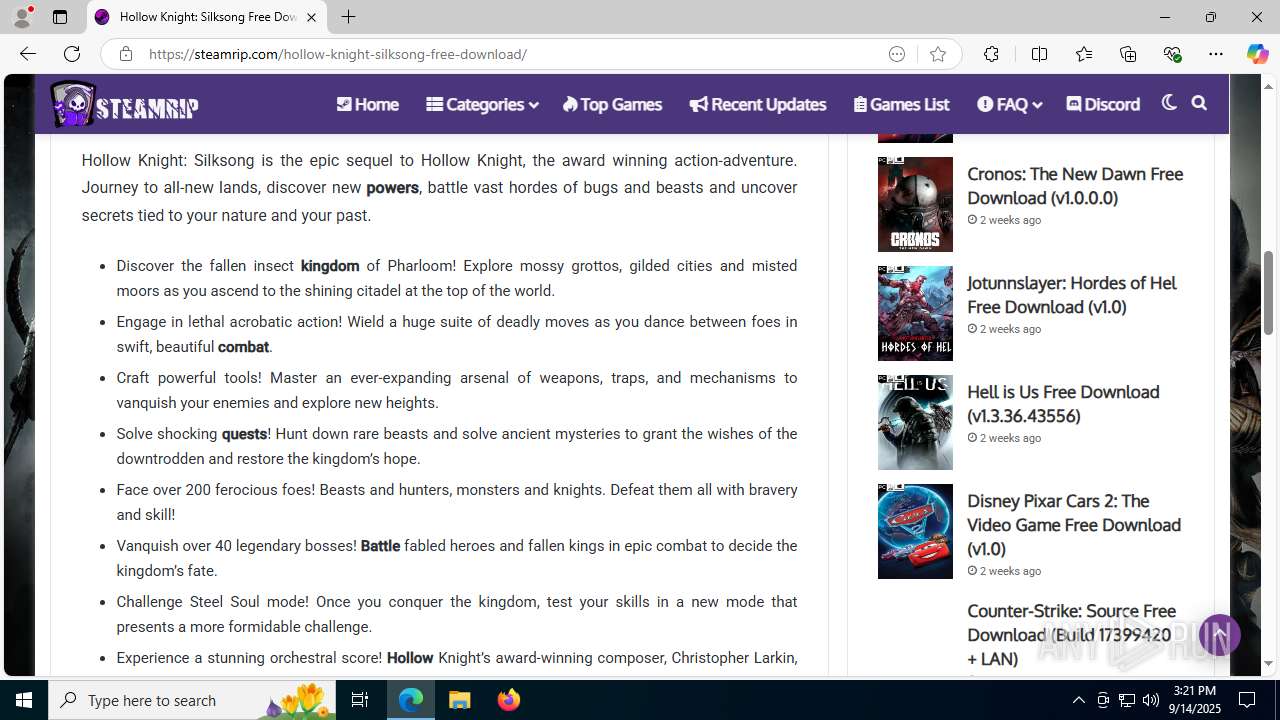The height and width of the screenshot is (720, 1280).
Task: Open the notification center icon
Action: [x=1247, y=700]
